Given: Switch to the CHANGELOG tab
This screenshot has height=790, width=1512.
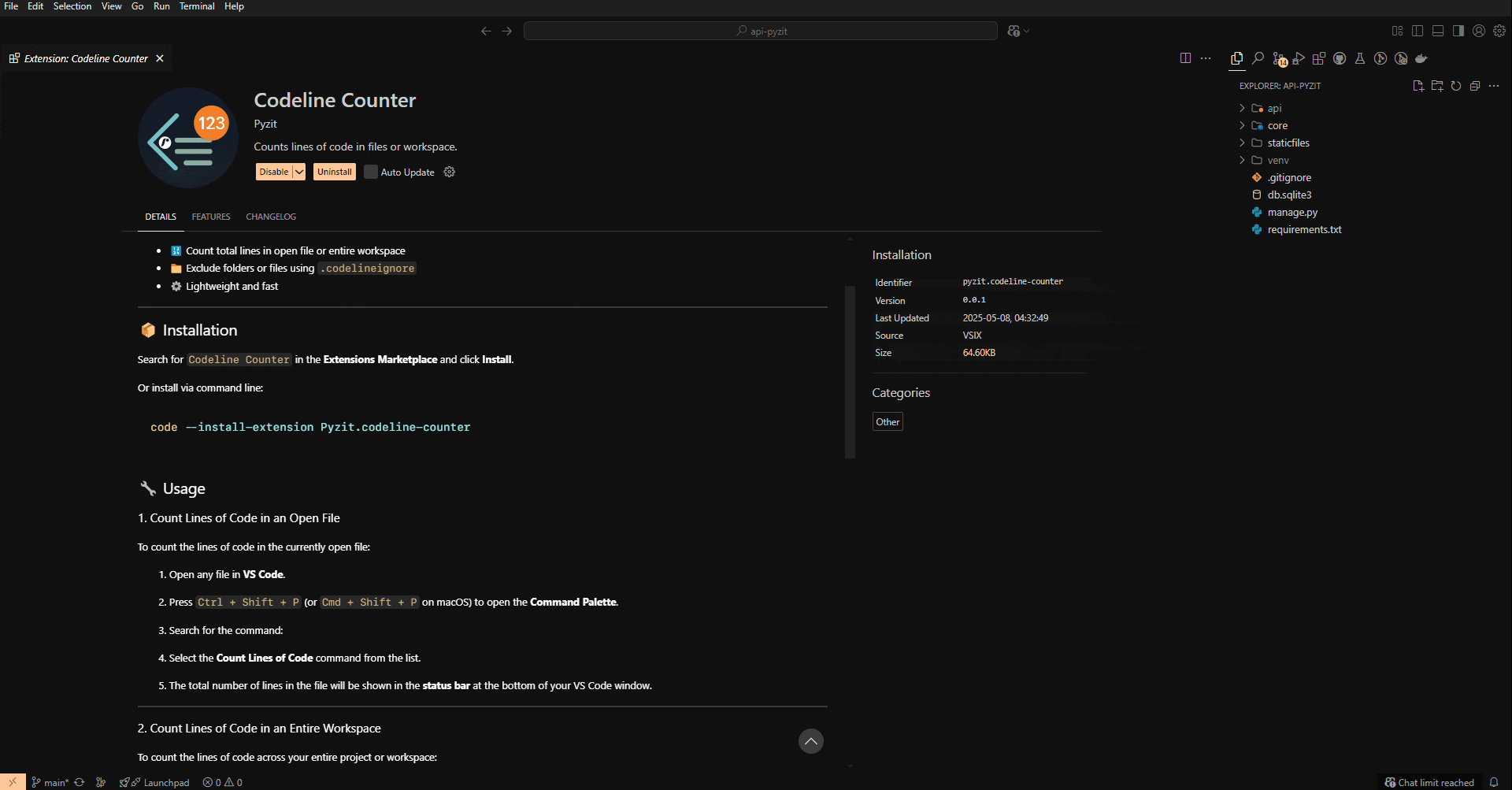Looking at the screenshot, I should [x=271, y=217].
